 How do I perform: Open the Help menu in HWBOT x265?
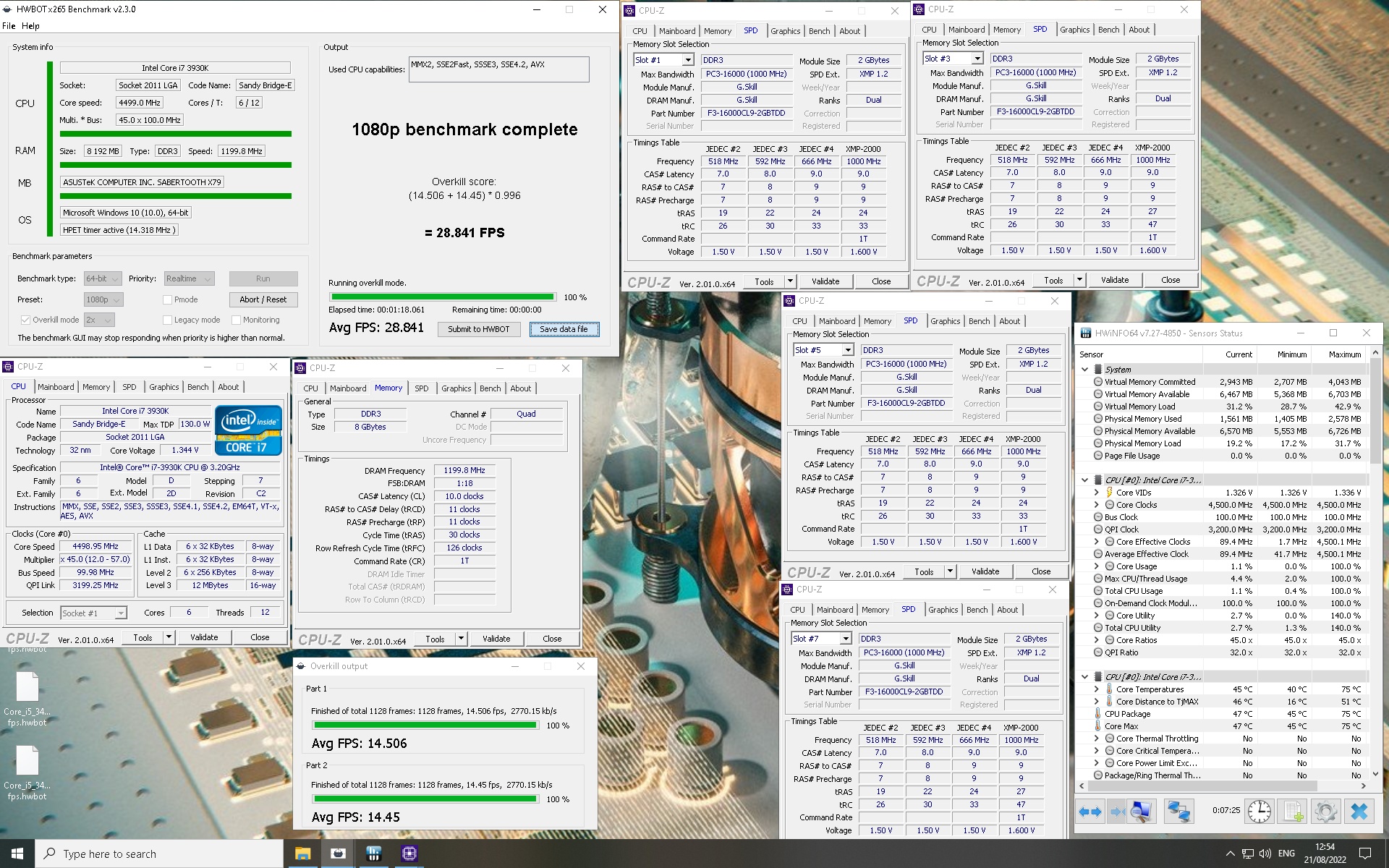[x=30, y=26]
